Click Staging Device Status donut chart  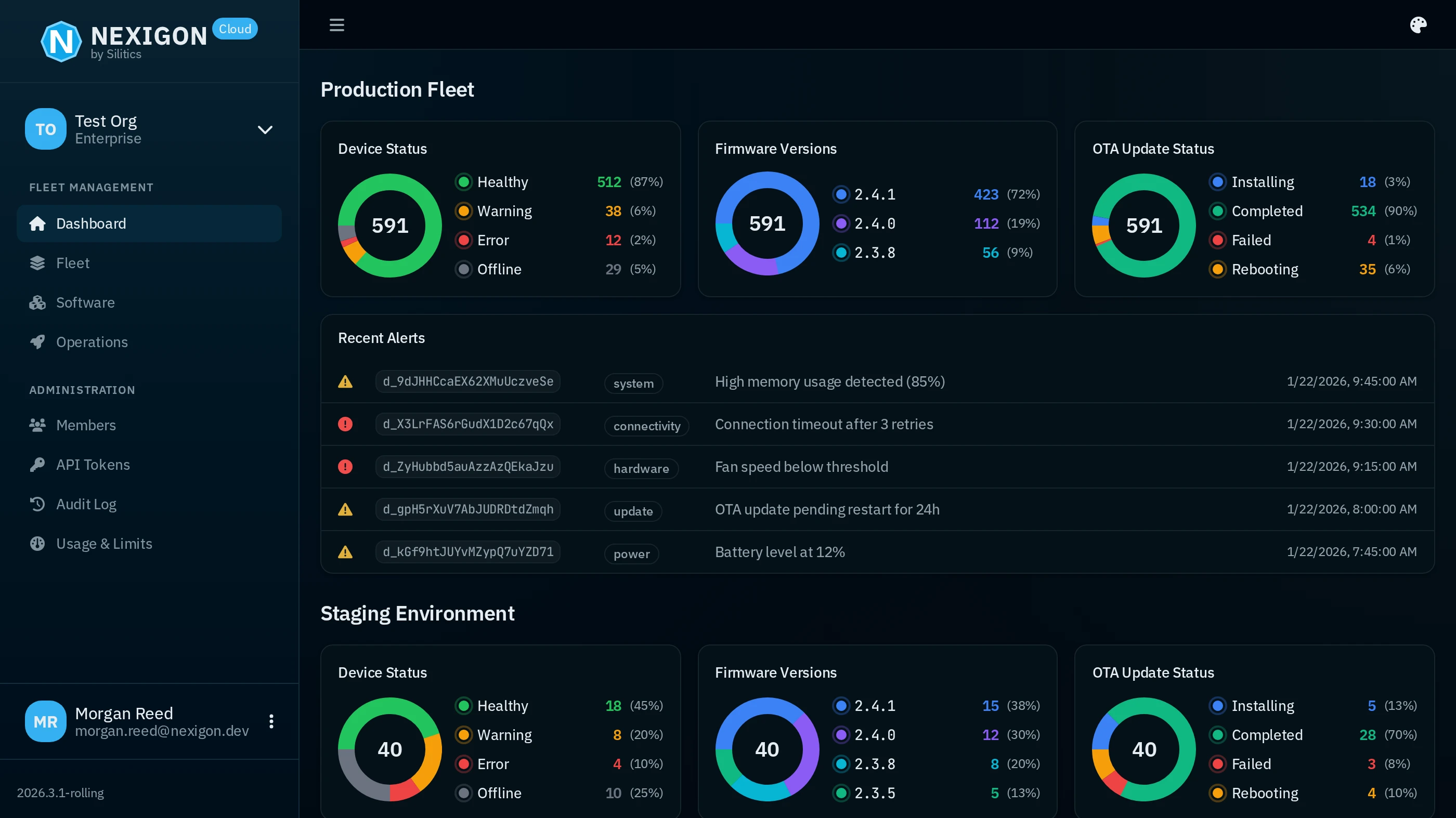(390, 749)
